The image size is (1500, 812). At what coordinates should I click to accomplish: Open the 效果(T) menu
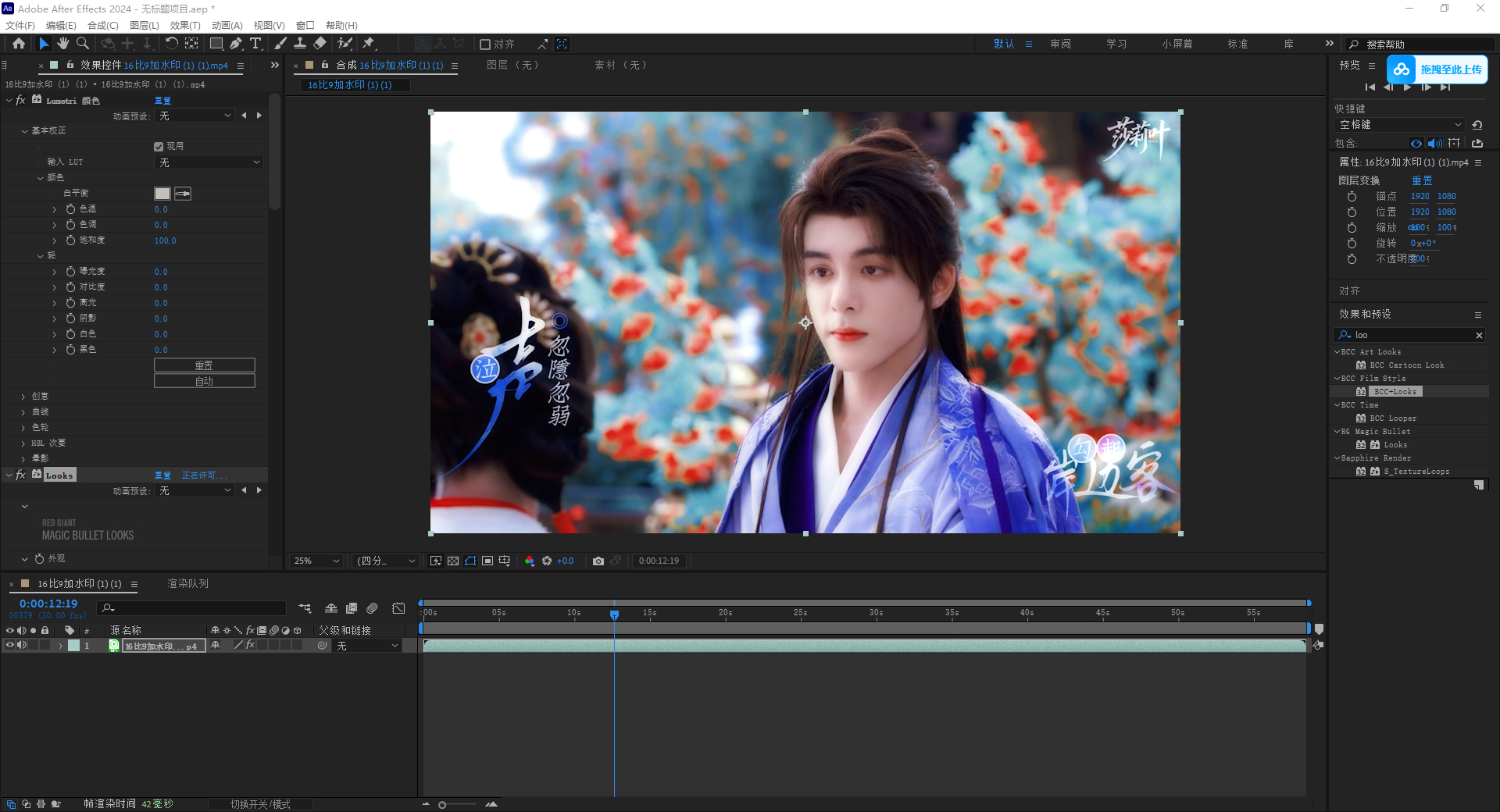pyautogui.click(x=185, y=25)
